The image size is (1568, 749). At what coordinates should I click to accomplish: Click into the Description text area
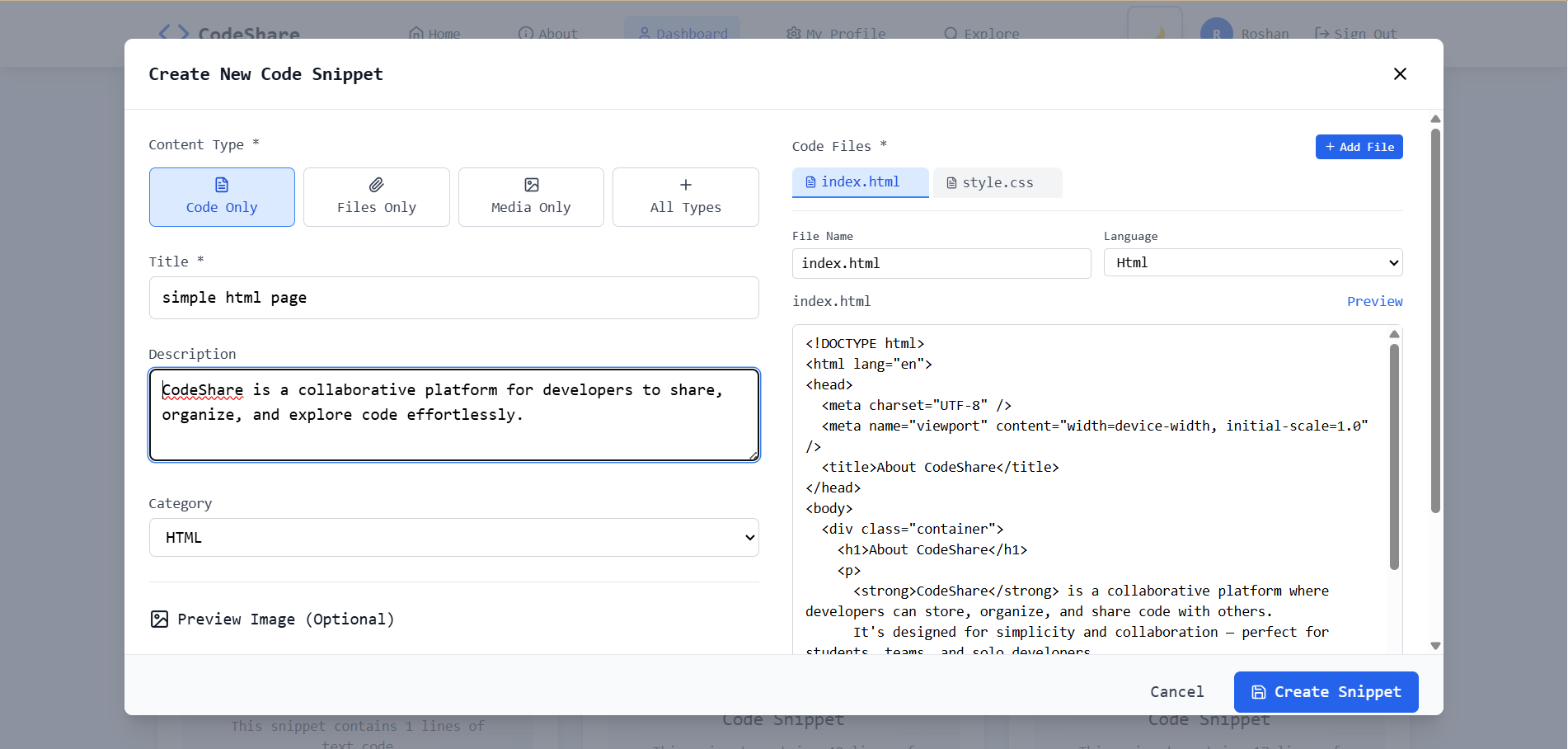click(x=454, y=415)
